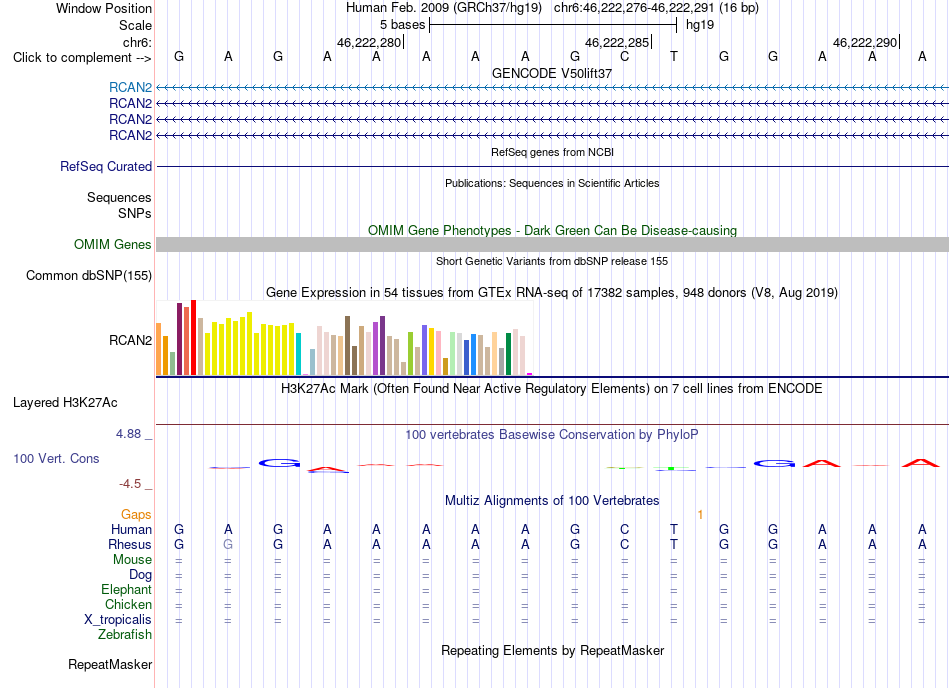Viewport: 950px width, 688px height.
Task: Click the light blue RCAN2 transcript label
Action: 130,87
